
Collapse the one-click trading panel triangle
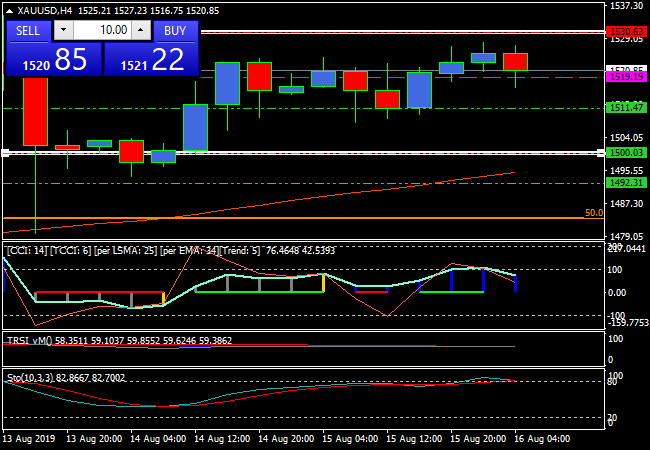pos(11,10)
